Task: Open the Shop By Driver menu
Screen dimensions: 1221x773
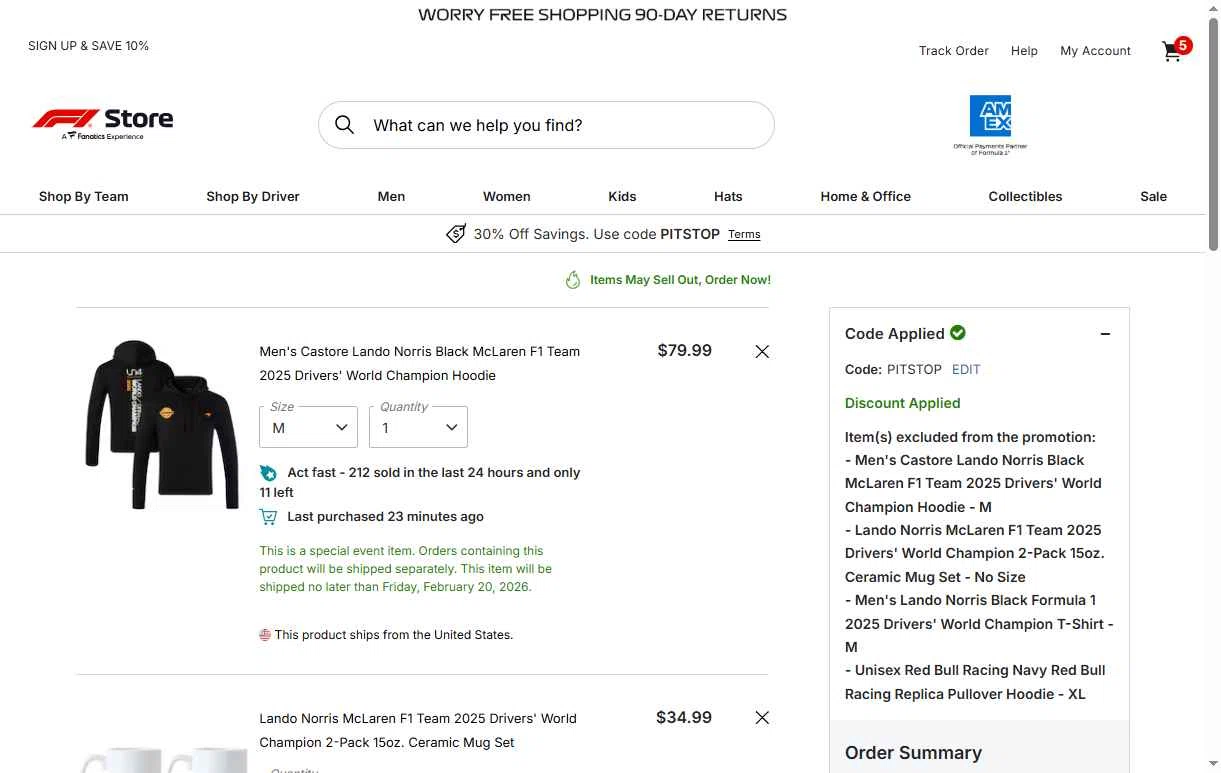Action: pos(253,196)
